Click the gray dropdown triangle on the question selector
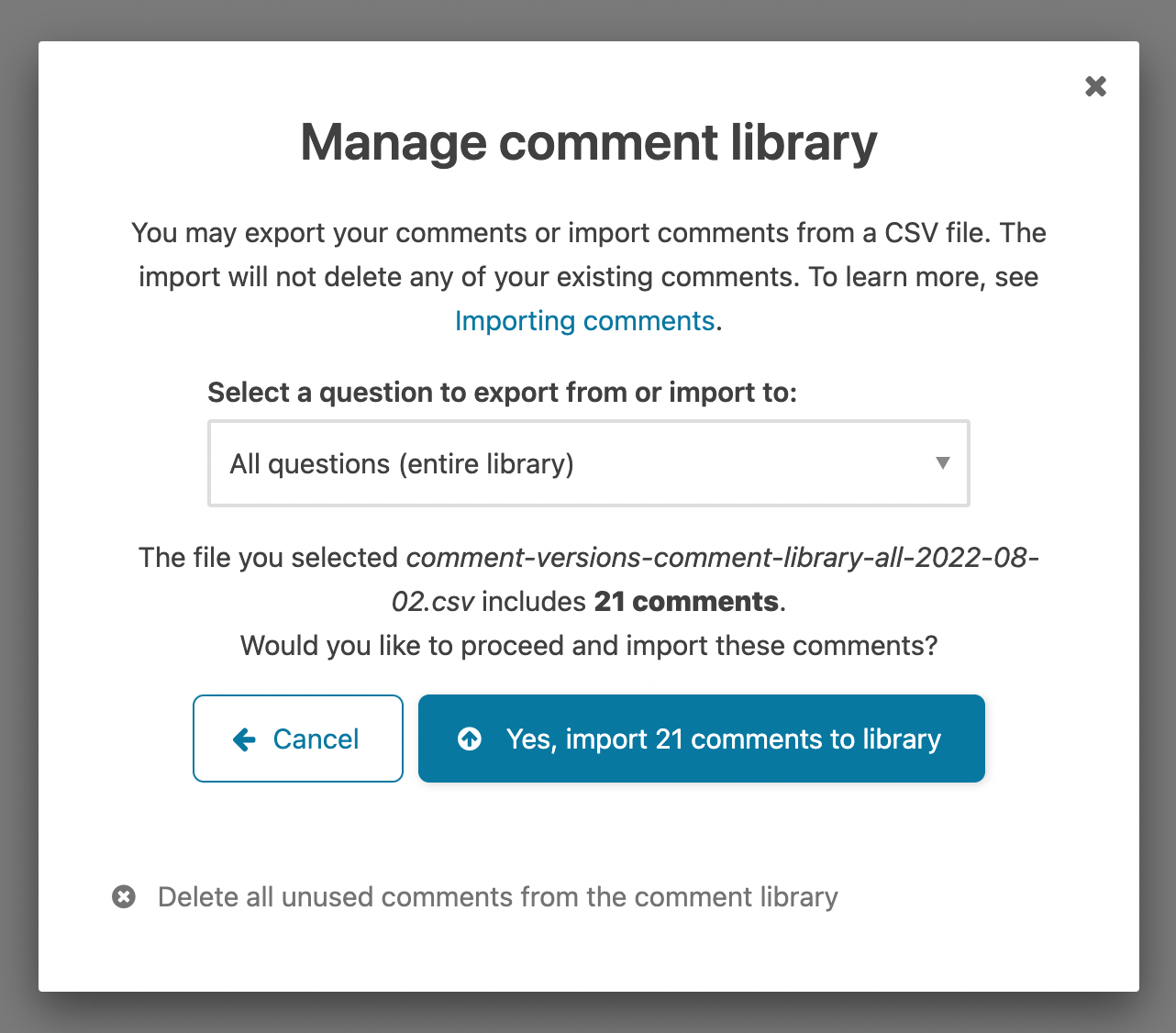Screen dimensions: 1176x1033 click(942, 463)
